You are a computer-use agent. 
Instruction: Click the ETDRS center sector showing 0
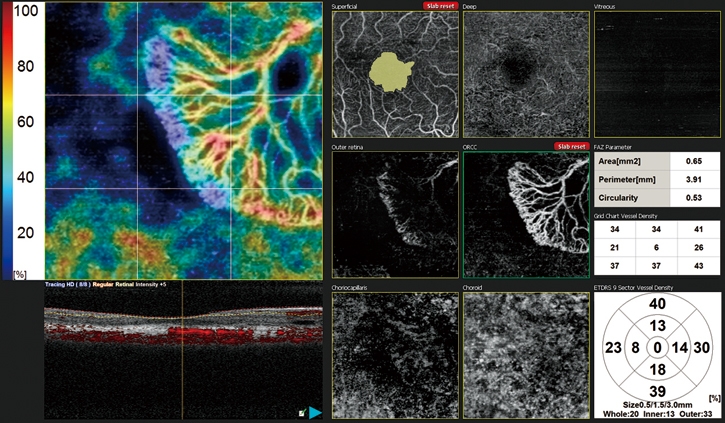pos(657,347)
